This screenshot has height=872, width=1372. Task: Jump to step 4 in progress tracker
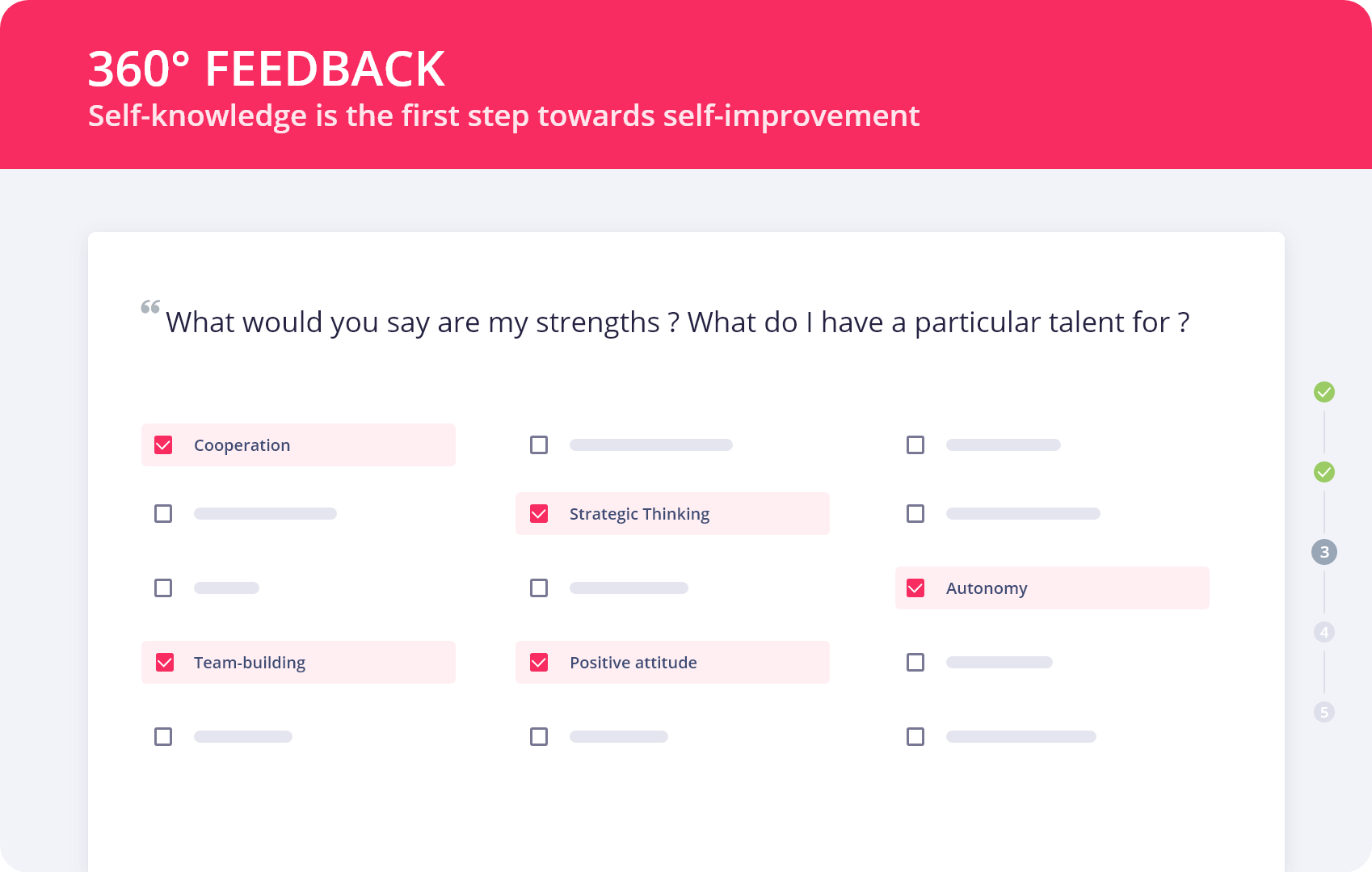pos(1324,632)
